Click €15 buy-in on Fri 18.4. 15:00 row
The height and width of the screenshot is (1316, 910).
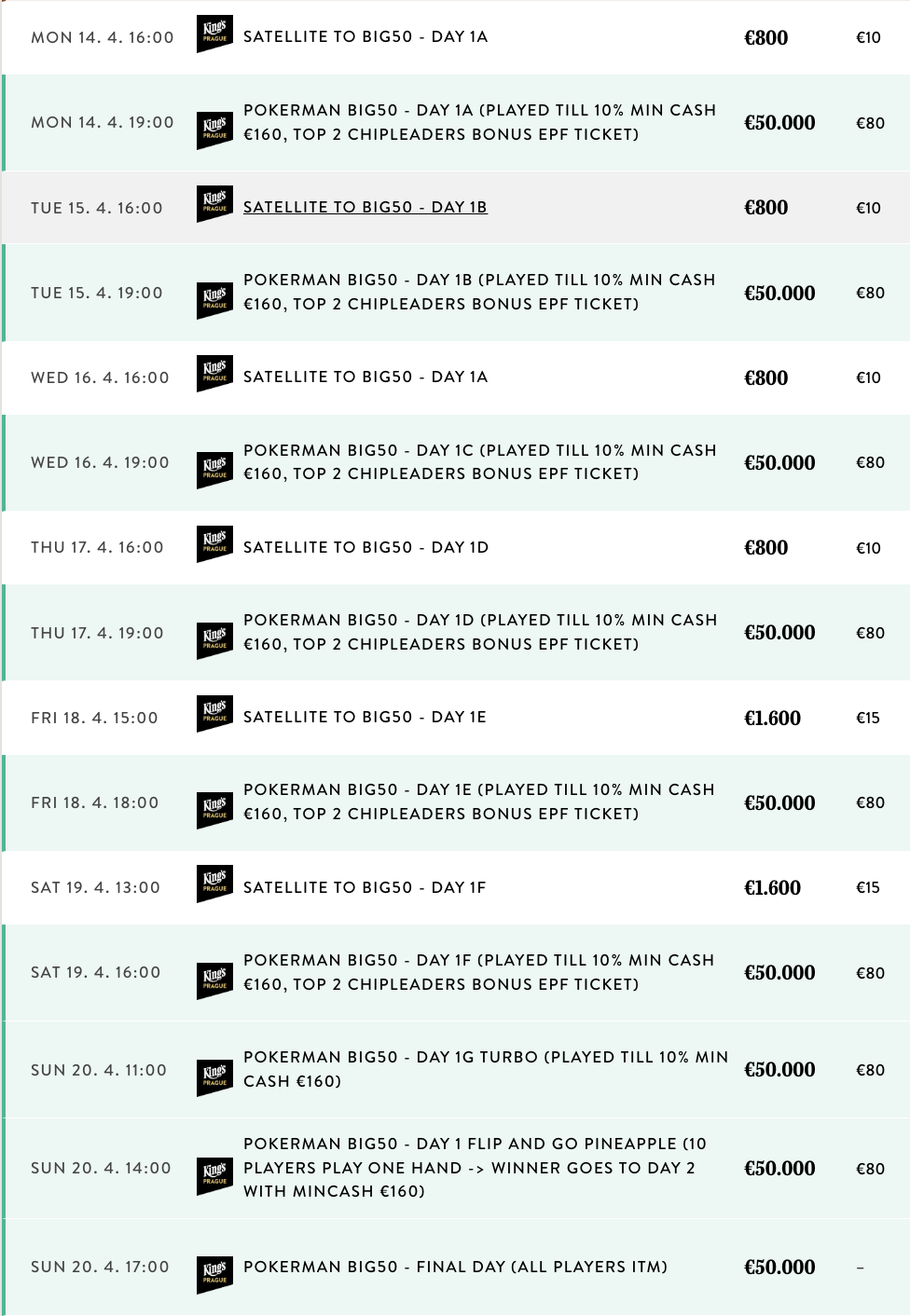pyautogui.click(x=868, y=718)
